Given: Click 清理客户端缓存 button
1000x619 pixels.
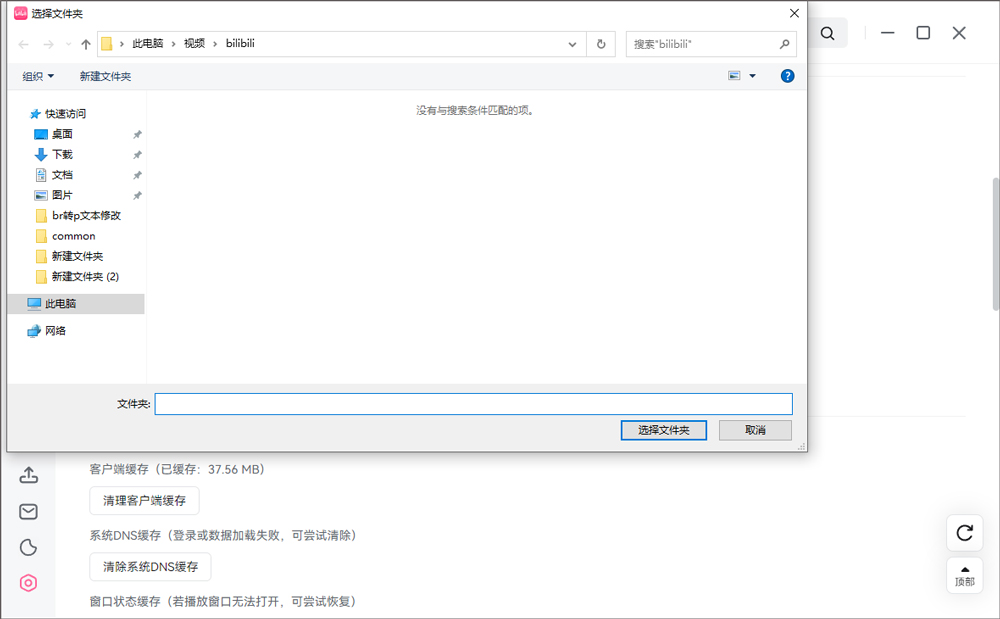Looking at the screenshot, I should 143,500.
